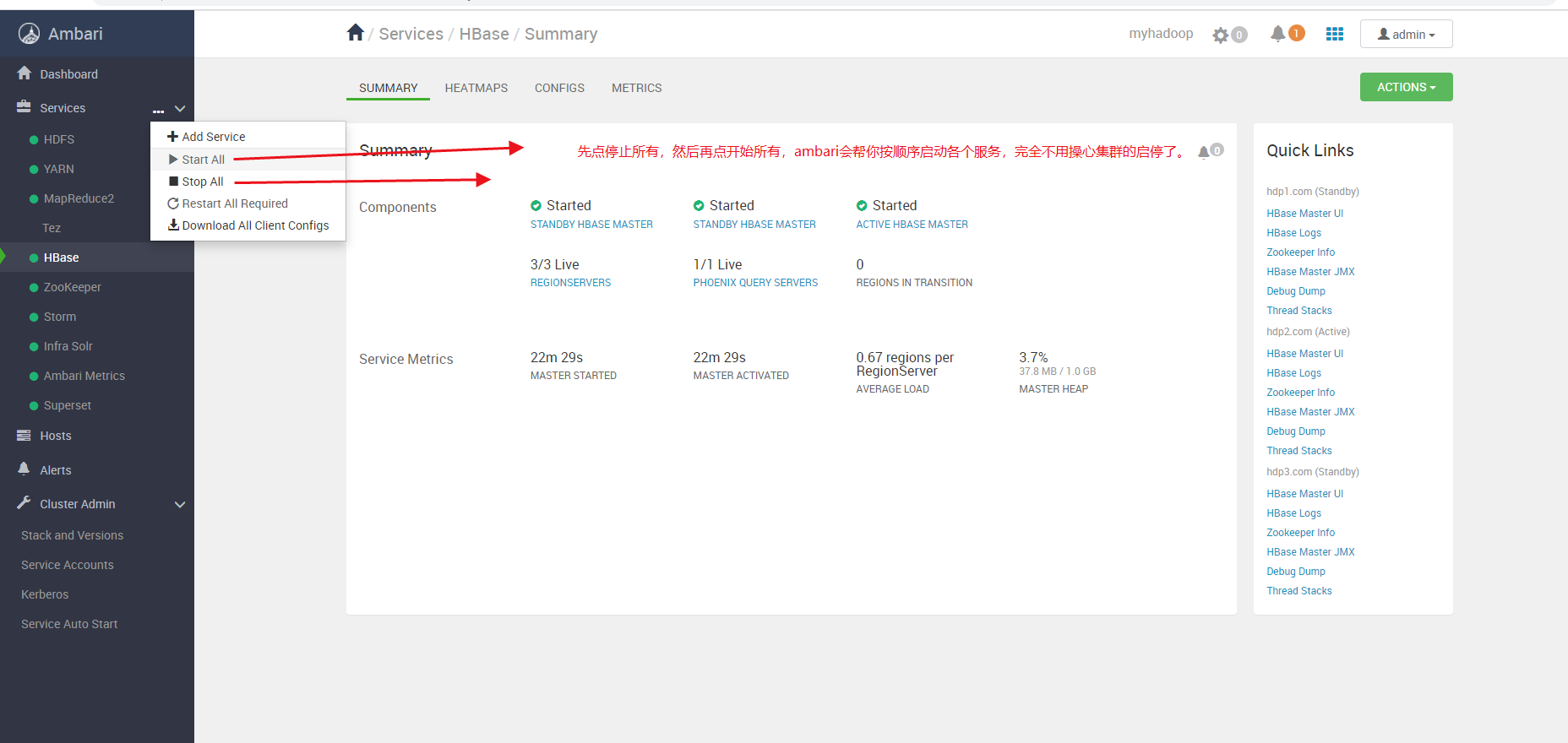Image resolution: width=1568 pixels, height=743 pixels.
Task: Click HBase in the breadcrumb
Action: pos(484,34)
